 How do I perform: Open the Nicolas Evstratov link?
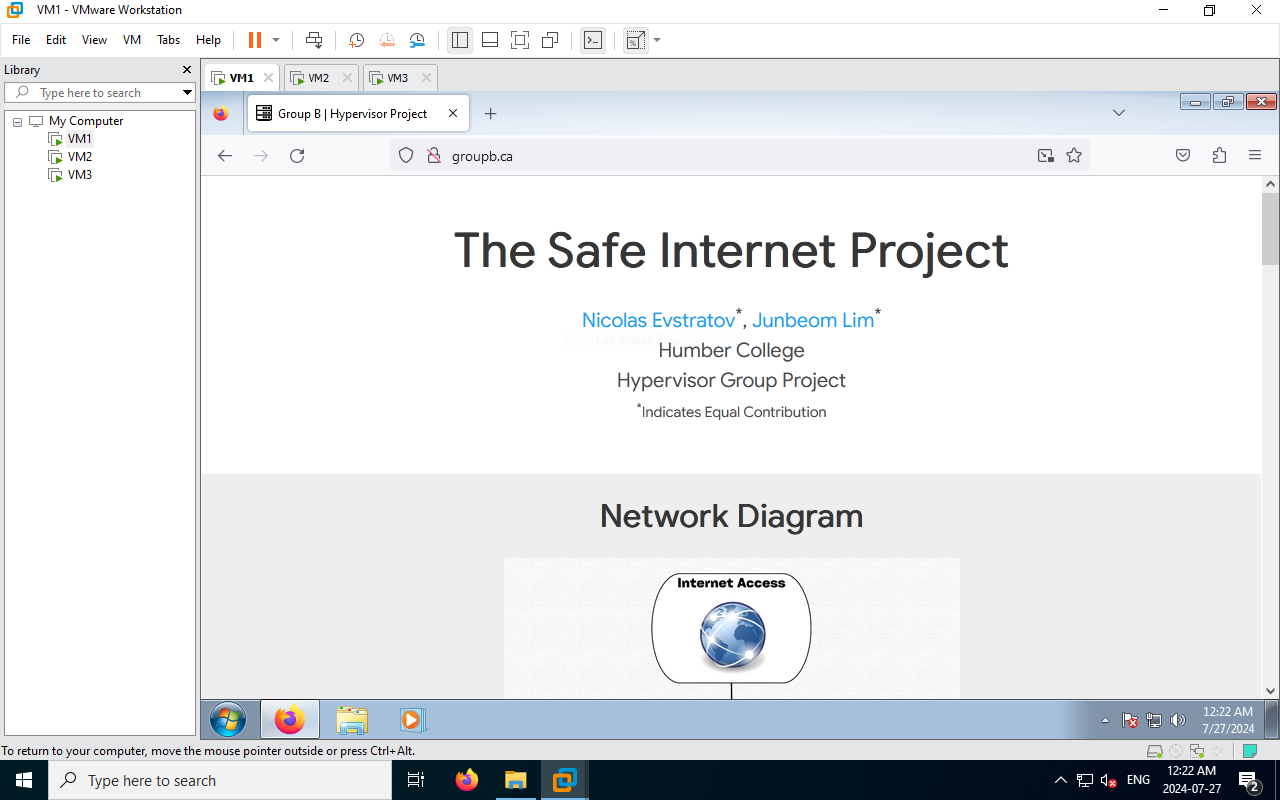tap(657, 320)
